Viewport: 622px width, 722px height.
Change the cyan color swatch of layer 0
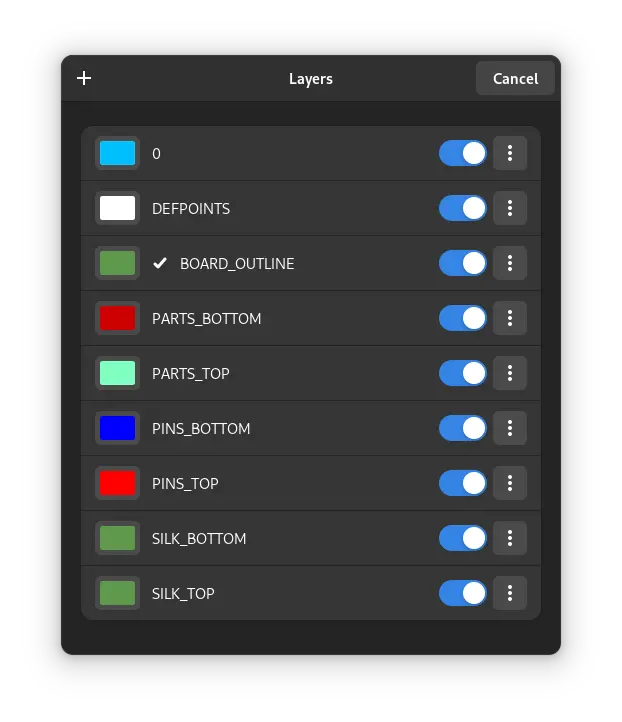(117, 153)
